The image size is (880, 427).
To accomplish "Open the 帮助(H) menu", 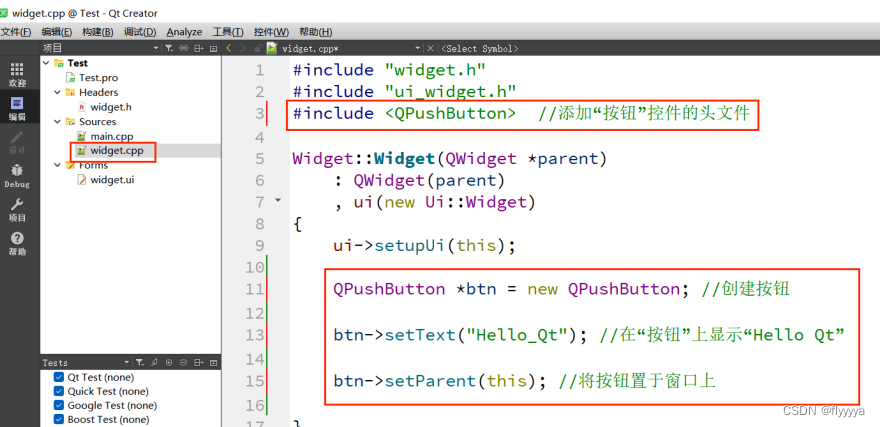I will tap(315, 32).
